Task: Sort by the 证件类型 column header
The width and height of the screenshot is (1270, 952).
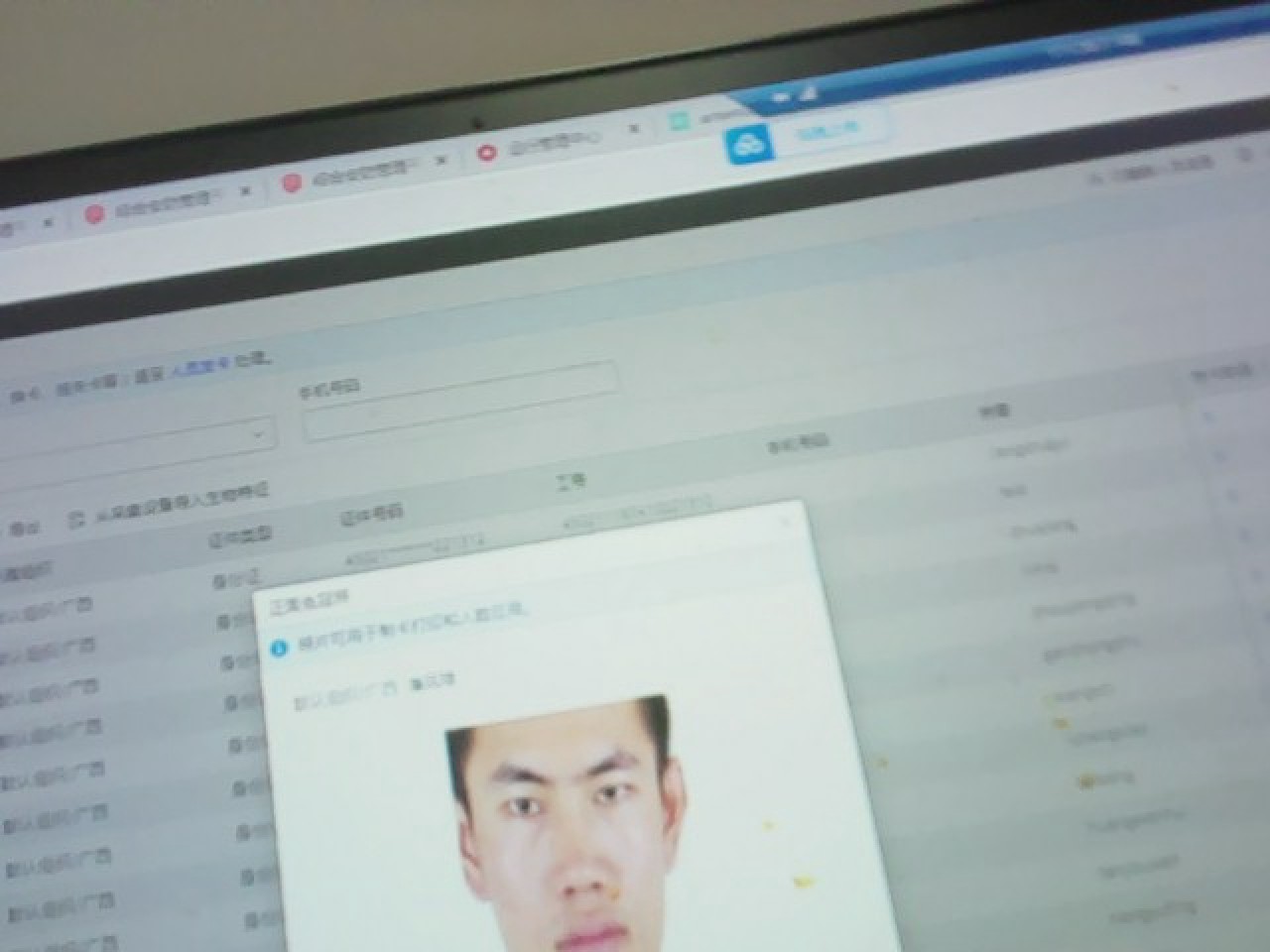Action: pyautogui.click(x=240, y=537)
